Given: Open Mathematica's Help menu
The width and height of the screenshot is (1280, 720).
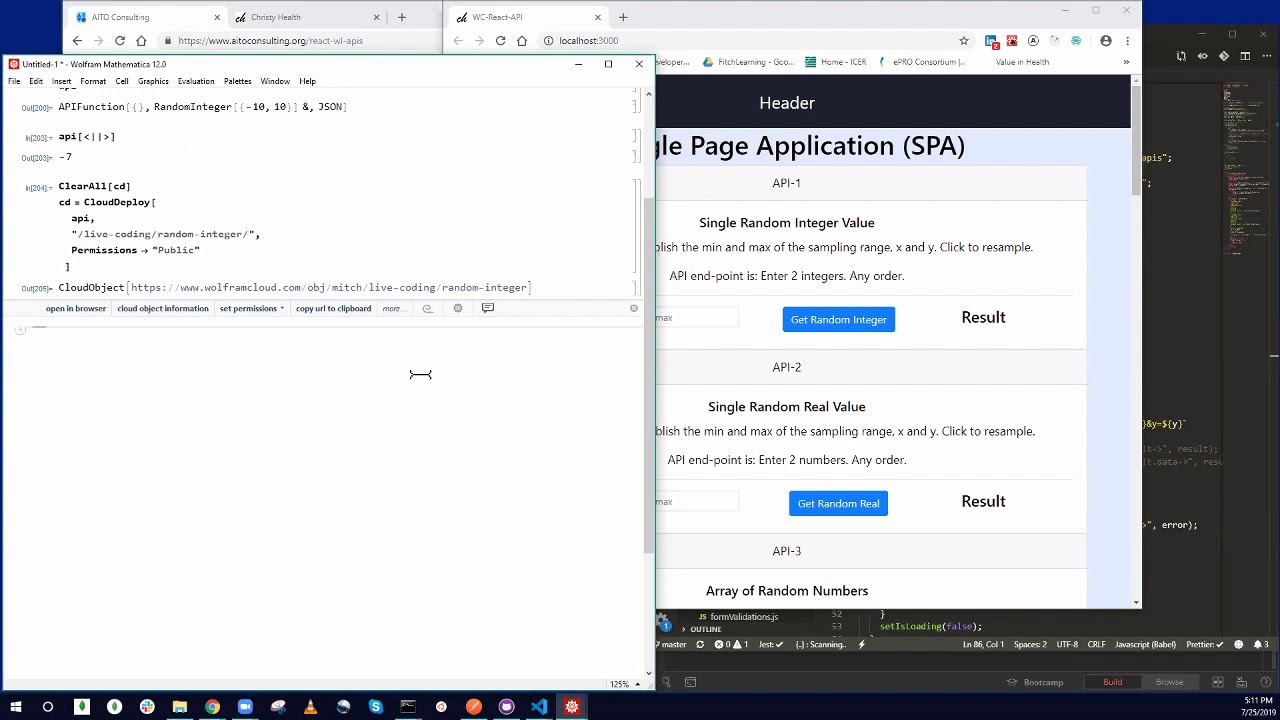Looking at the screenshot, I should coord(307,81).
